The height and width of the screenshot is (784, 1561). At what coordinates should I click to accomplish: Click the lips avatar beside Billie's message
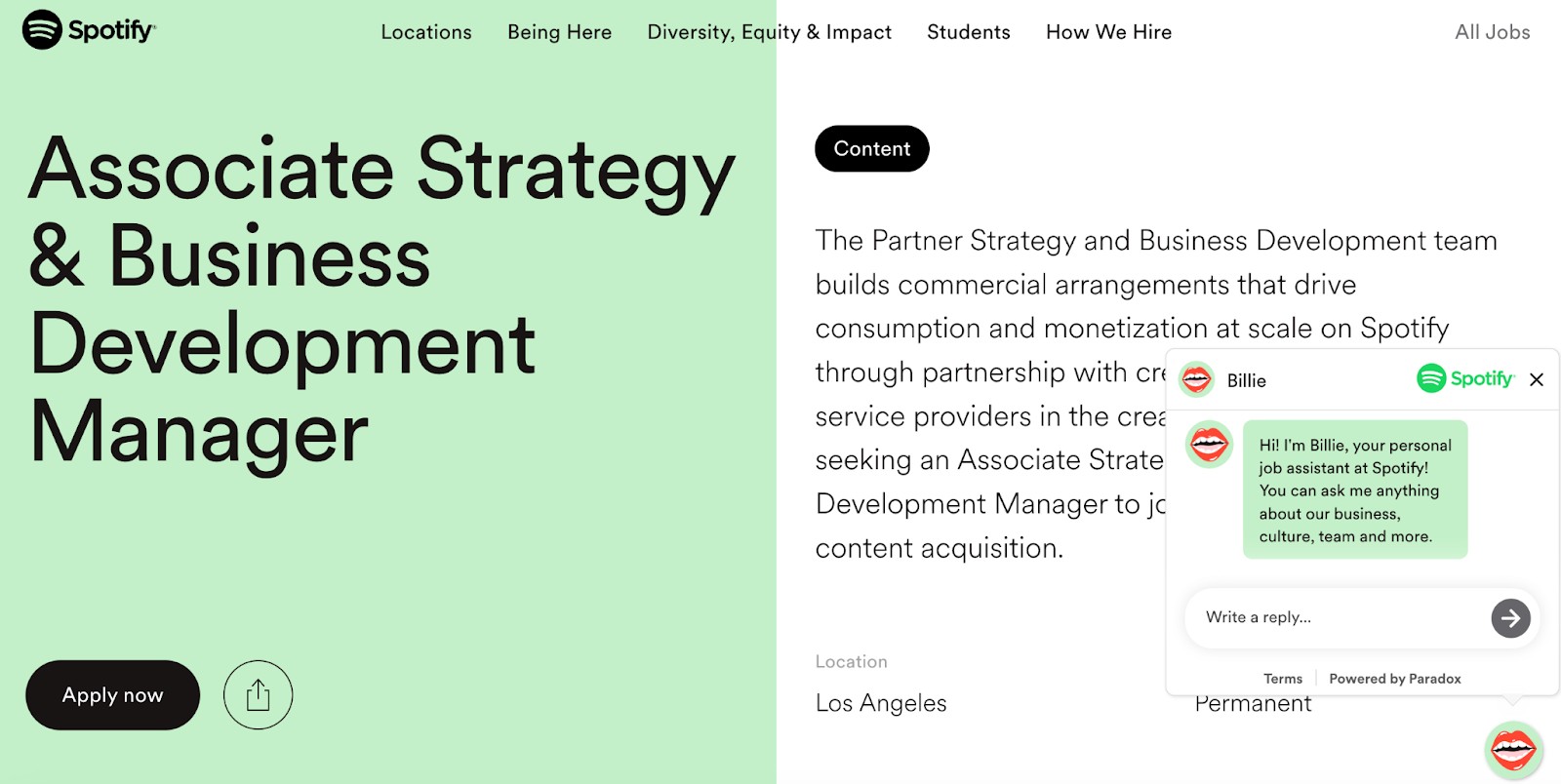point(1209,446)
